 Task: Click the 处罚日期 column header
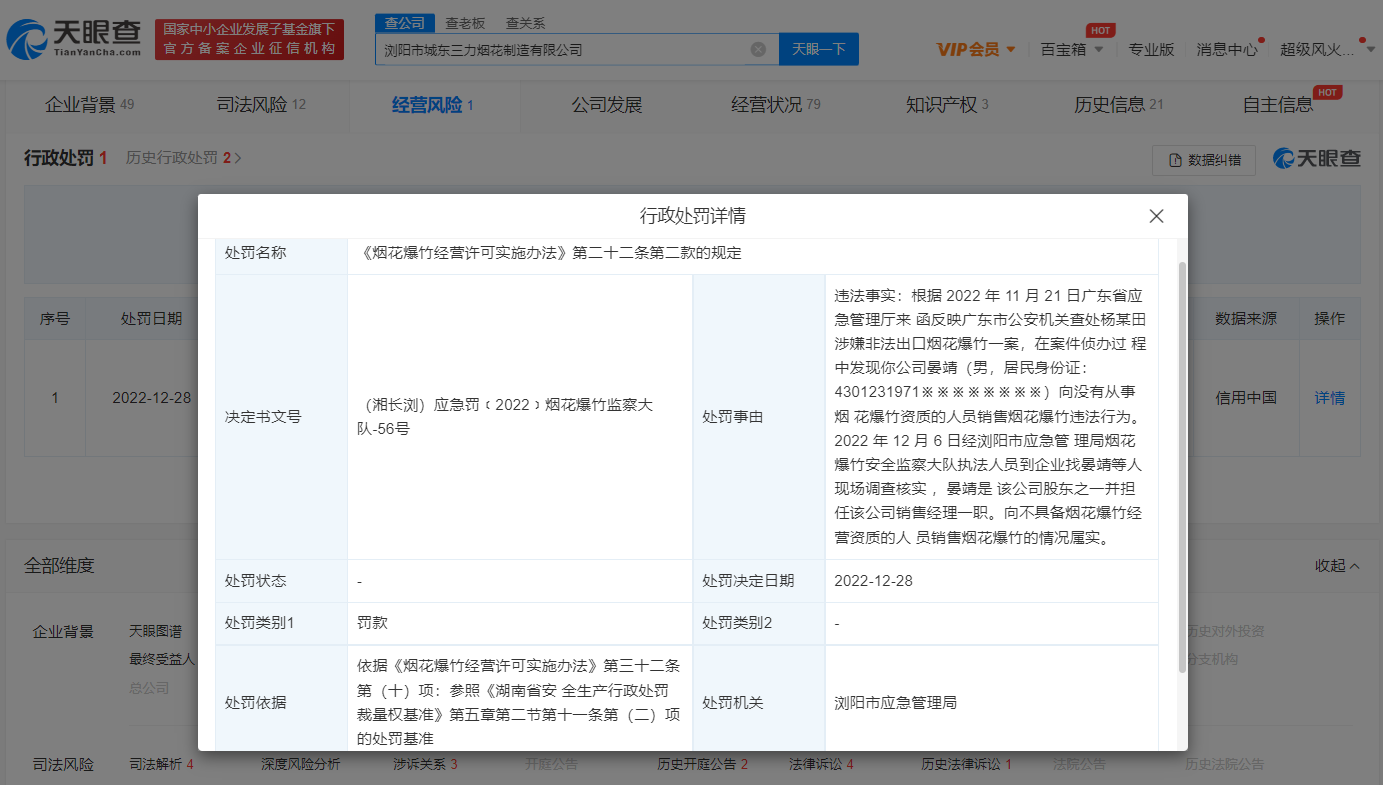point(151,318)
